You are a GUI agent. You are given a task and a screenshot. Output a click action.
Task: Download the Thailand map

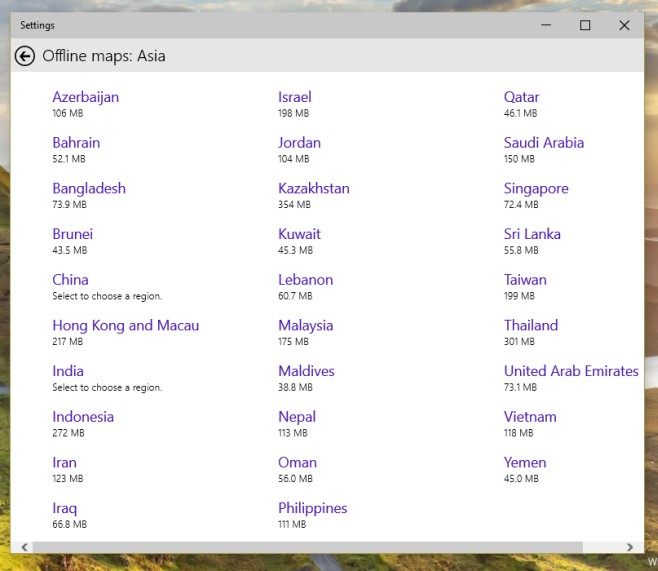[531, 326]
